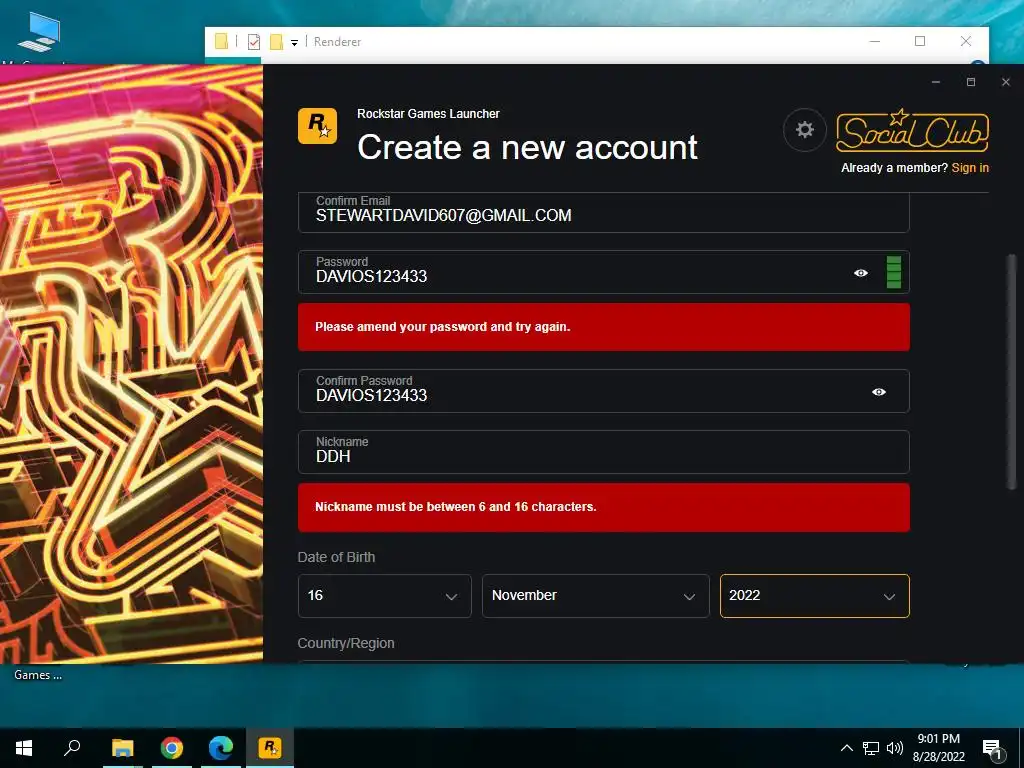Show hidden system tray icons

coord(846,748)
